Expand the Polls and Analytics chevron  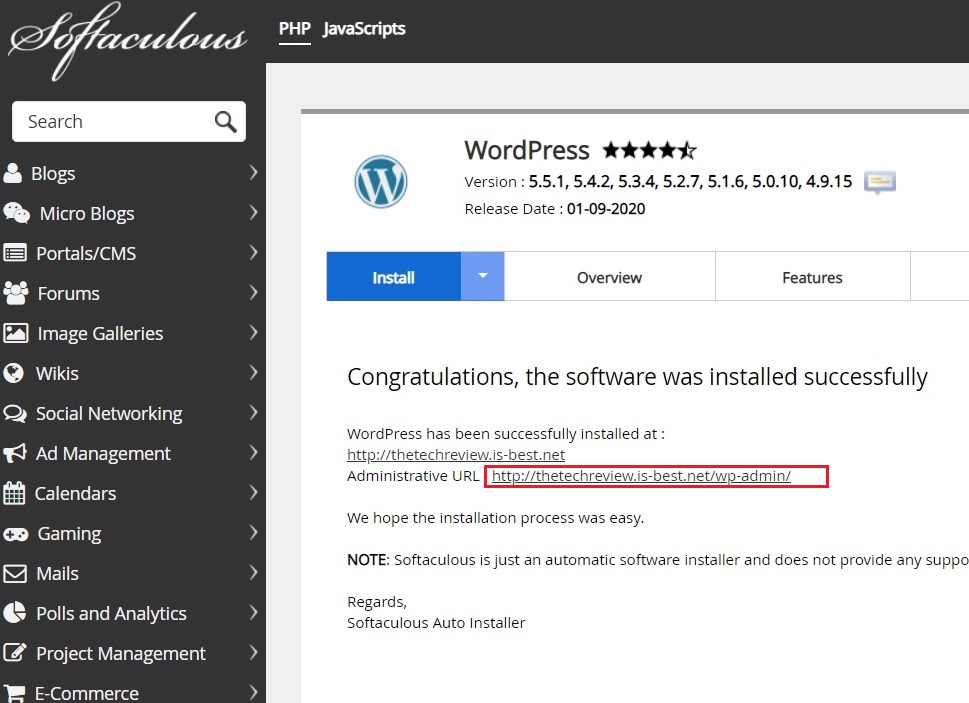(253, 613)
